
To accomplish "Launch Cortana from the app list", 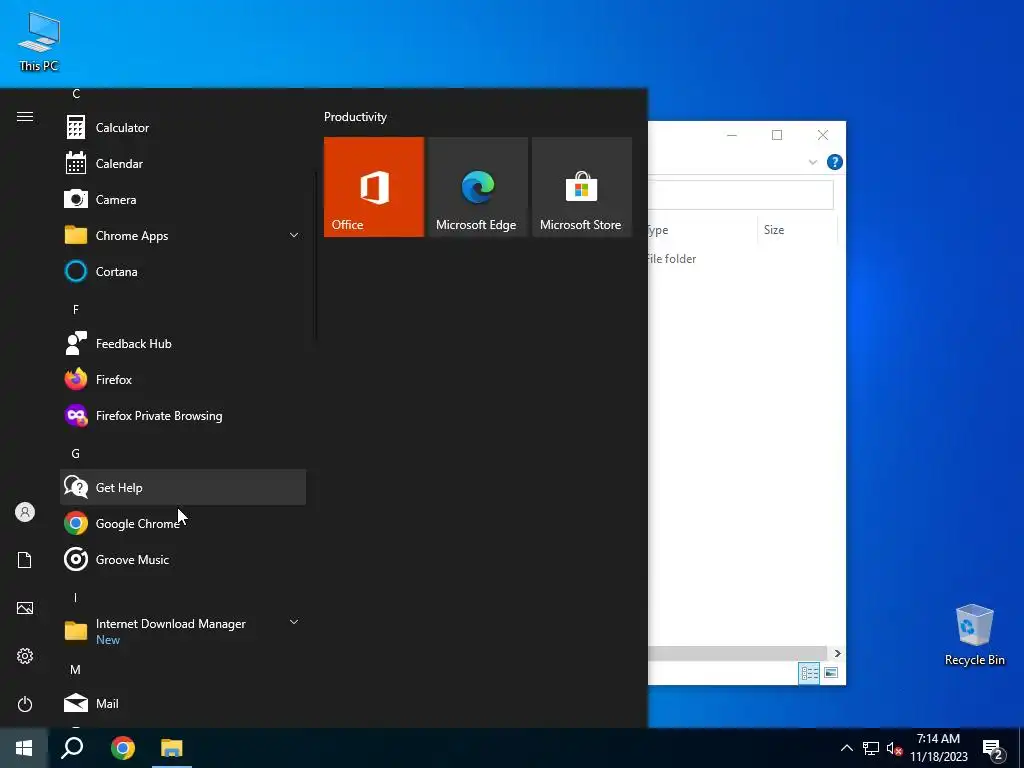I will [x=183, y=271].
